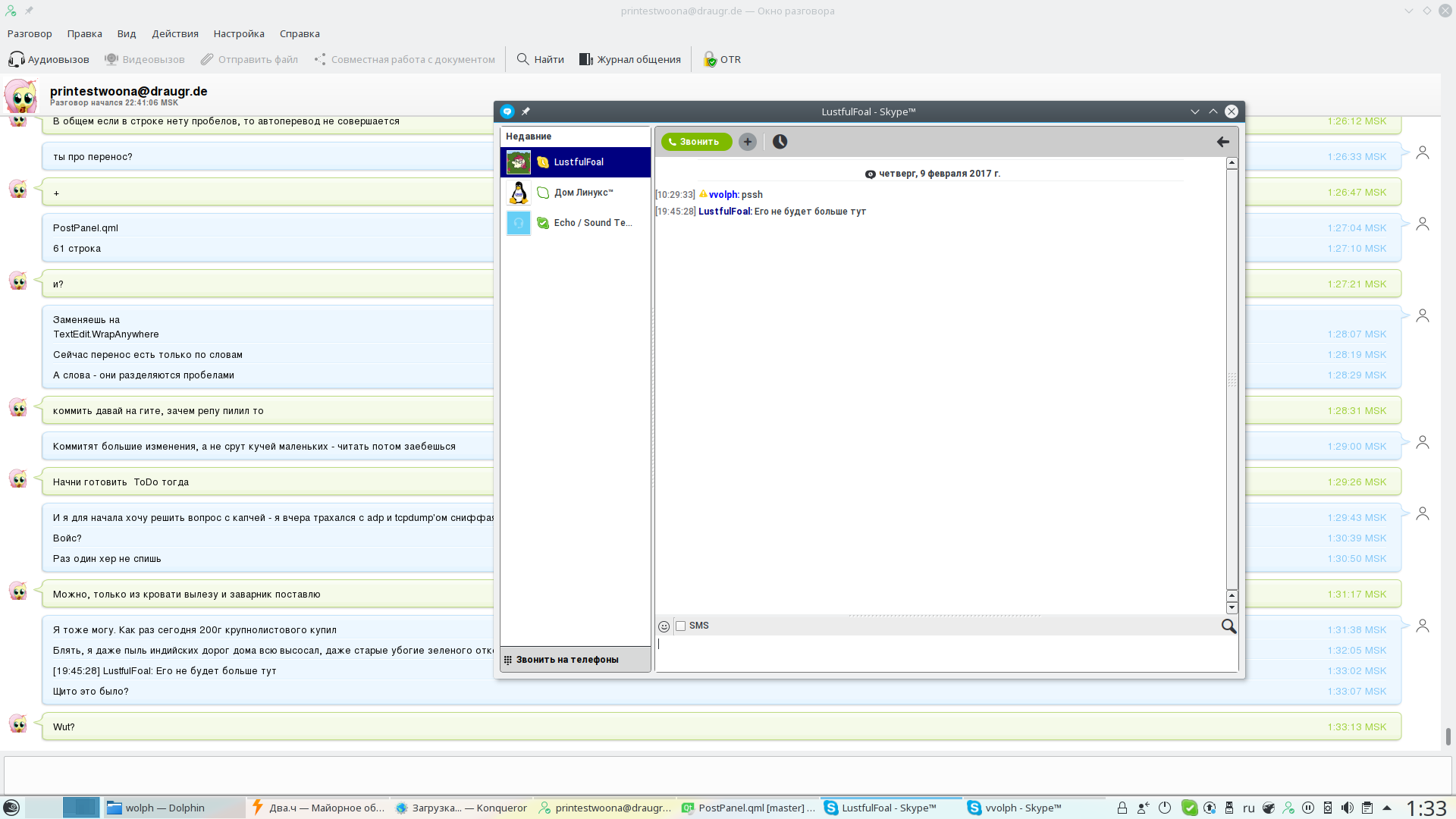Click the Skype message input field
Screen dimensions: 1456x819
946,653
